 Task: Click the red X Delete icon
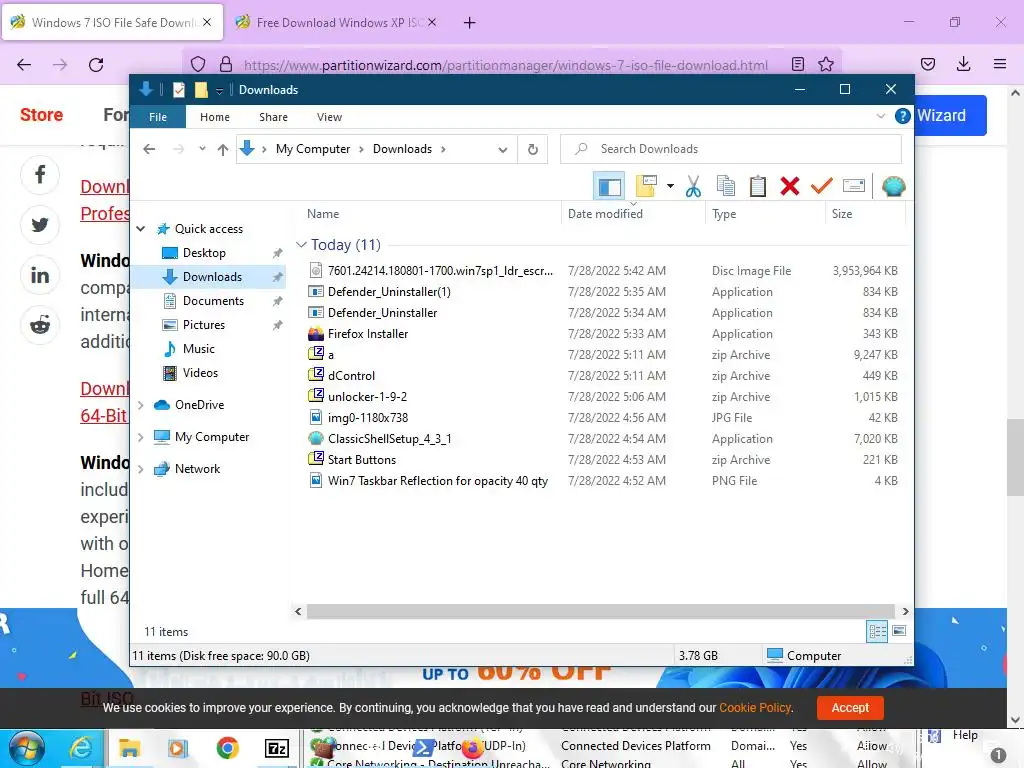point(790,187)
